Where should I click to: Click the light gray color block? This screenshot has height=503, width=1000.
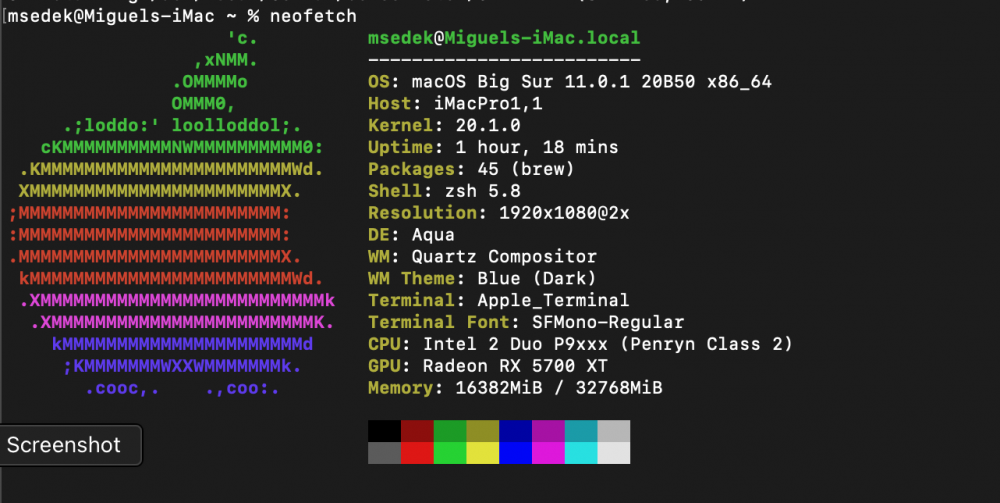[x=614, y=431]
